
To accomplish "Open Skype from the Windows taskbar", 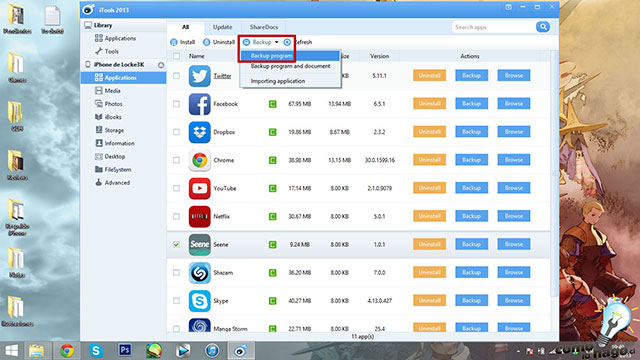I will tap(96, 351).
